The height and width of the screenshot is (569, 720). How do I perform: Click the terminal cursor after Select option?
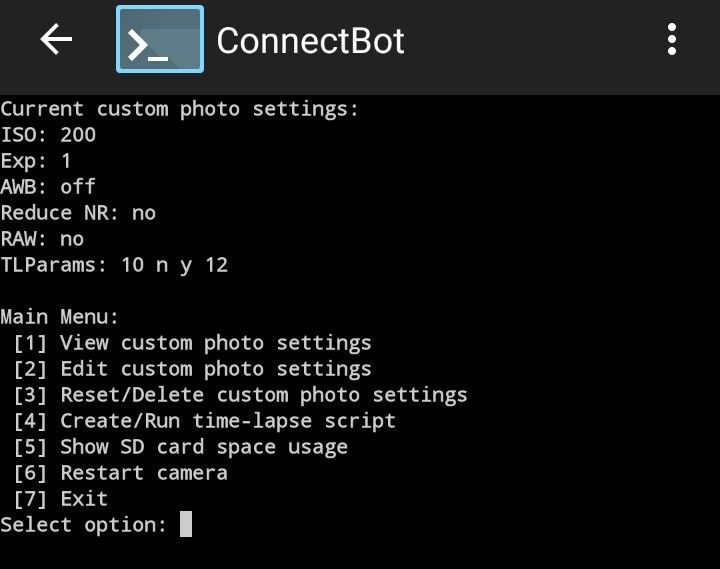(186, 525)
